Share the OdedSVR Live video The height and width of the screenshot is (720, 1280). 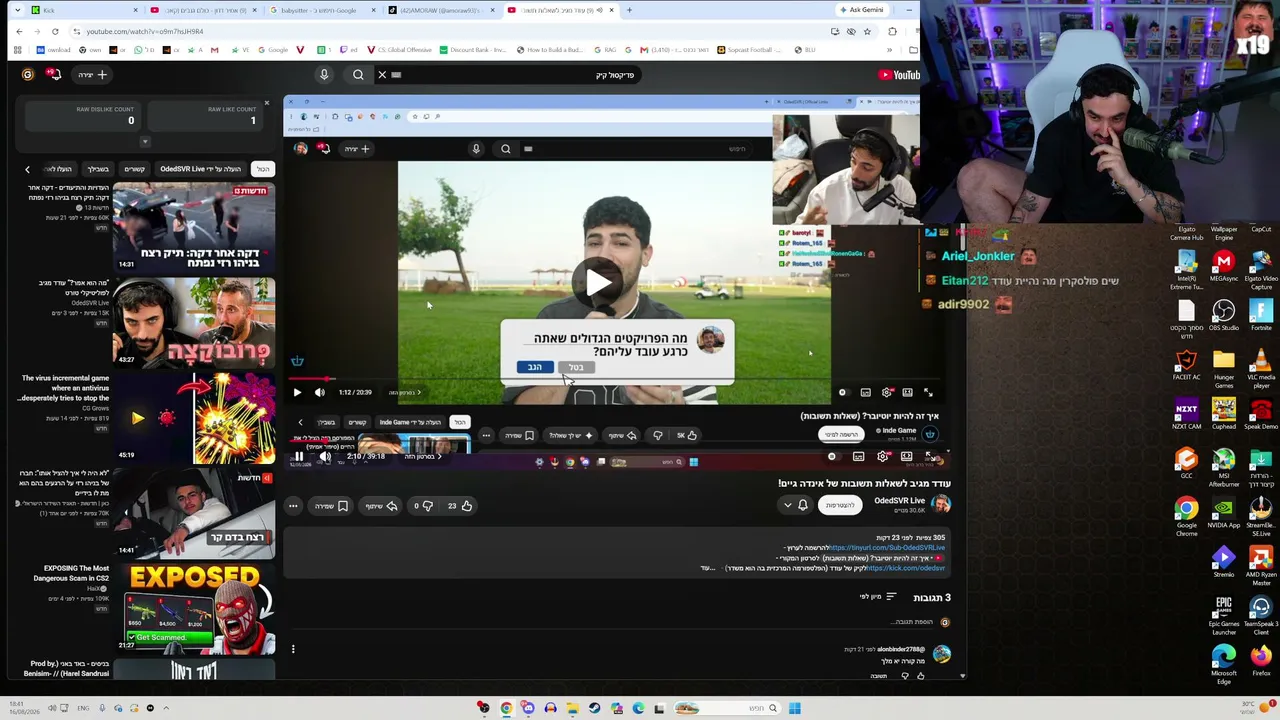(380, 506)
